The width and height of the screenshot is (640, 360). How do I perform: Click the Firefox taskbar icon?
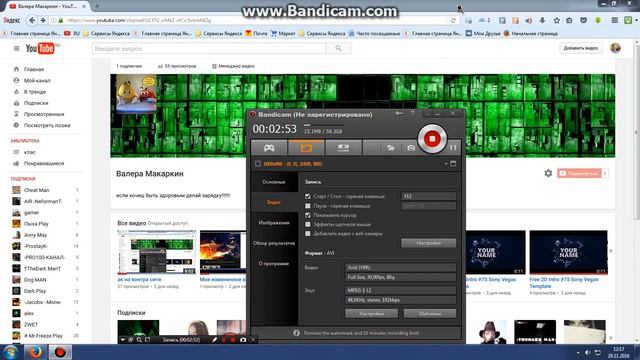pos(36,352)
